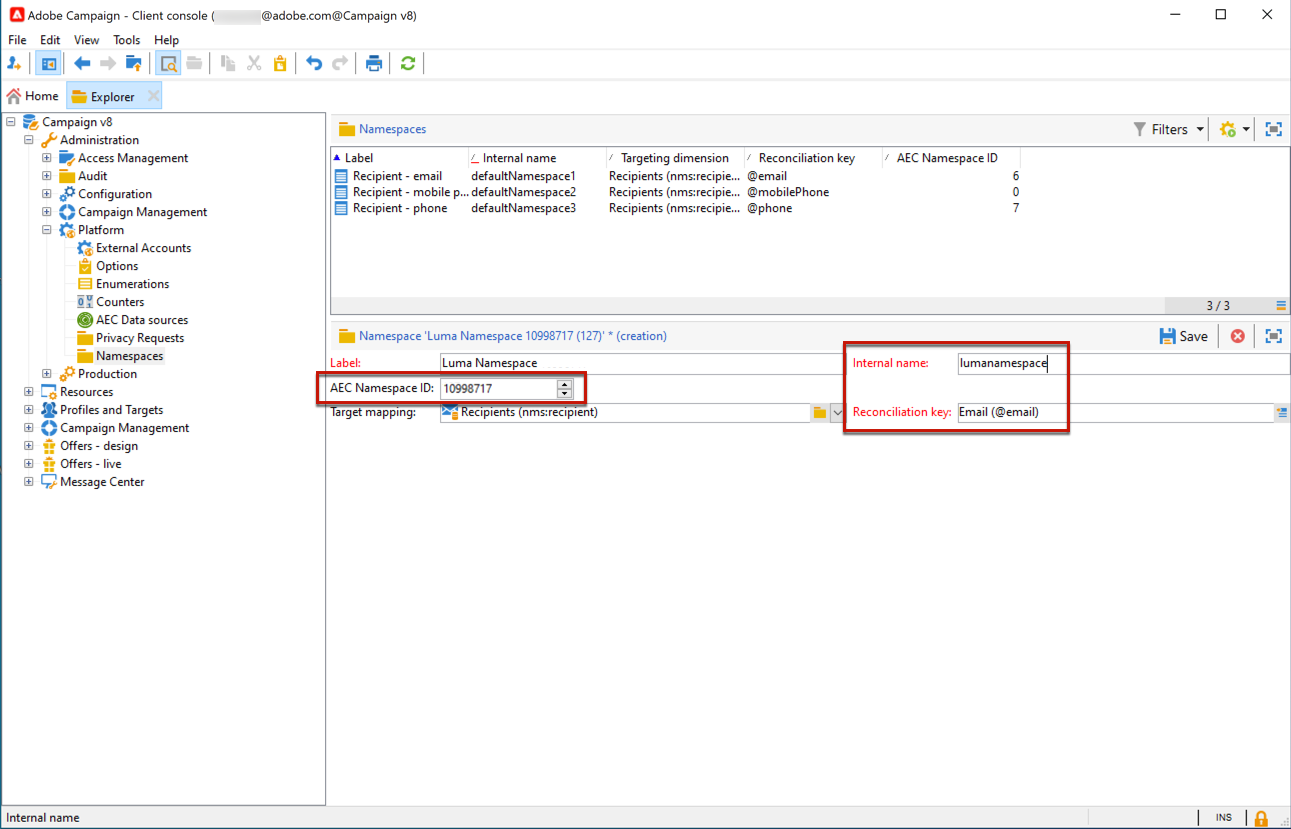Viewport: 1291px width, 829px height.
Task: Switch to the Home tab
Action: pyautogui.click(x=33, y=96)
